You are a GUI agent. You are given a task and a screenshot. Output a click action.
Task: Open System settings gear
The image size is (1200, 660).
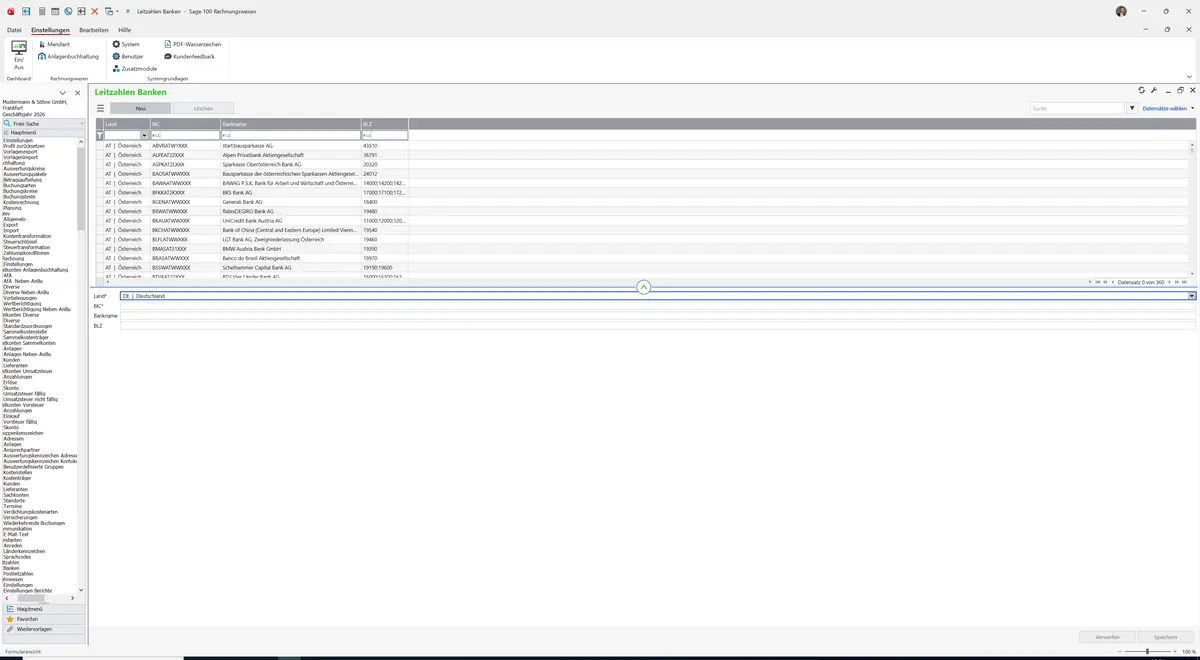[126, 44]
